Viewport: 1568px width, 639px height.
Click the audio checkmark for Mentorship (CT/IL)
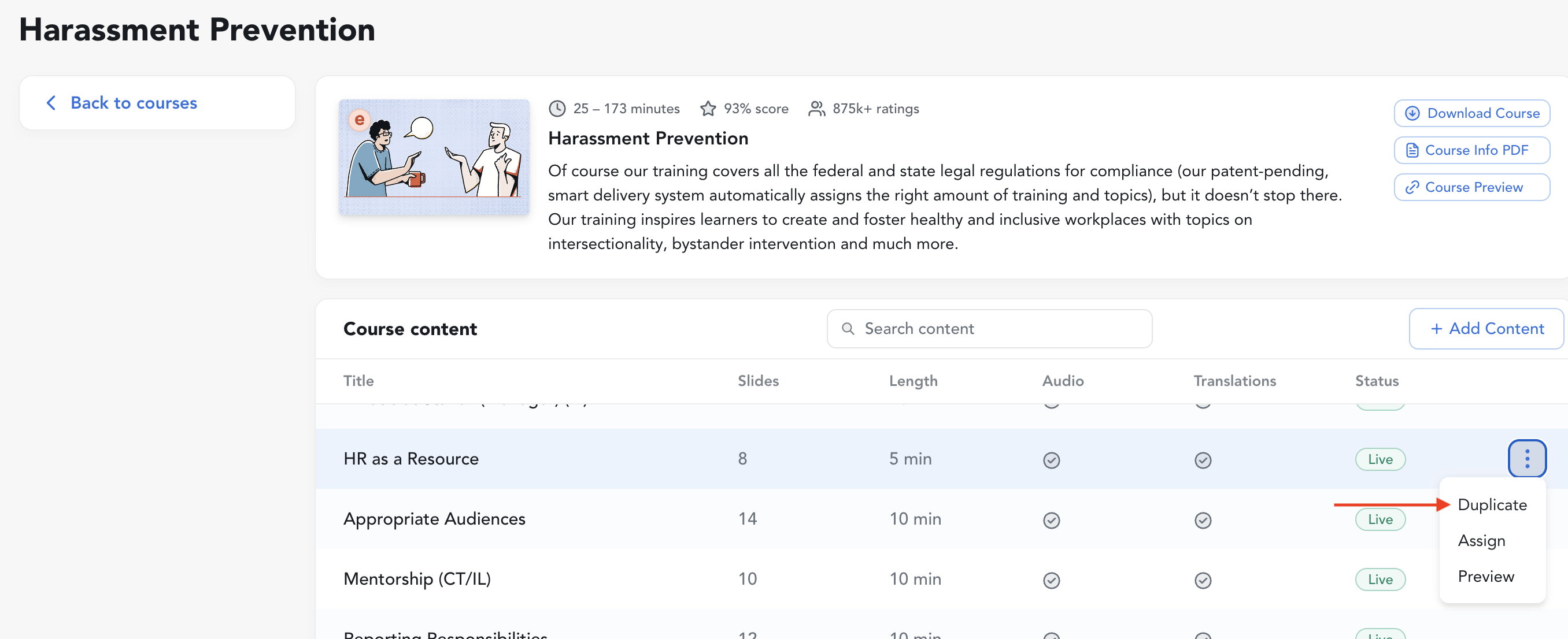pos(1051,581)
